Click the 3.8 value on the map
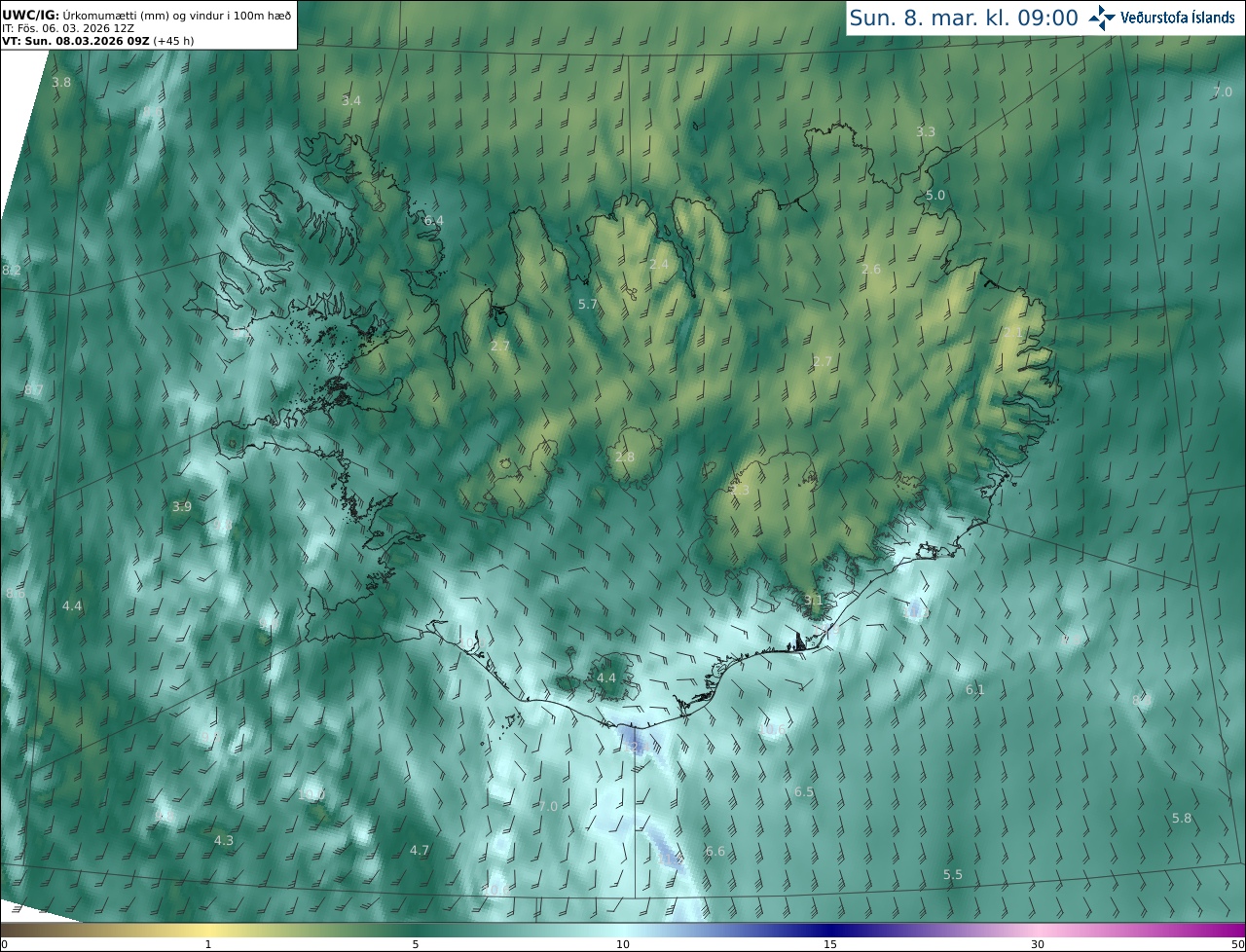The height and width of the screenshot is (952, 1246). click(61, 83)
